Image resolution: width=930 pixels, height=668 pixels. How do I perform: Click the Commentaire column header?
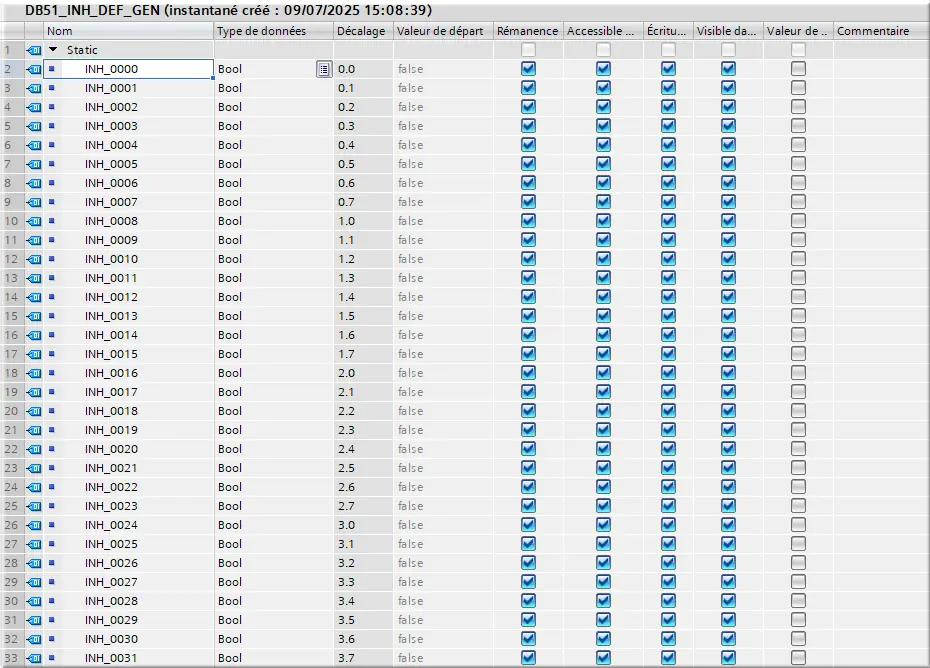[881, 31]
